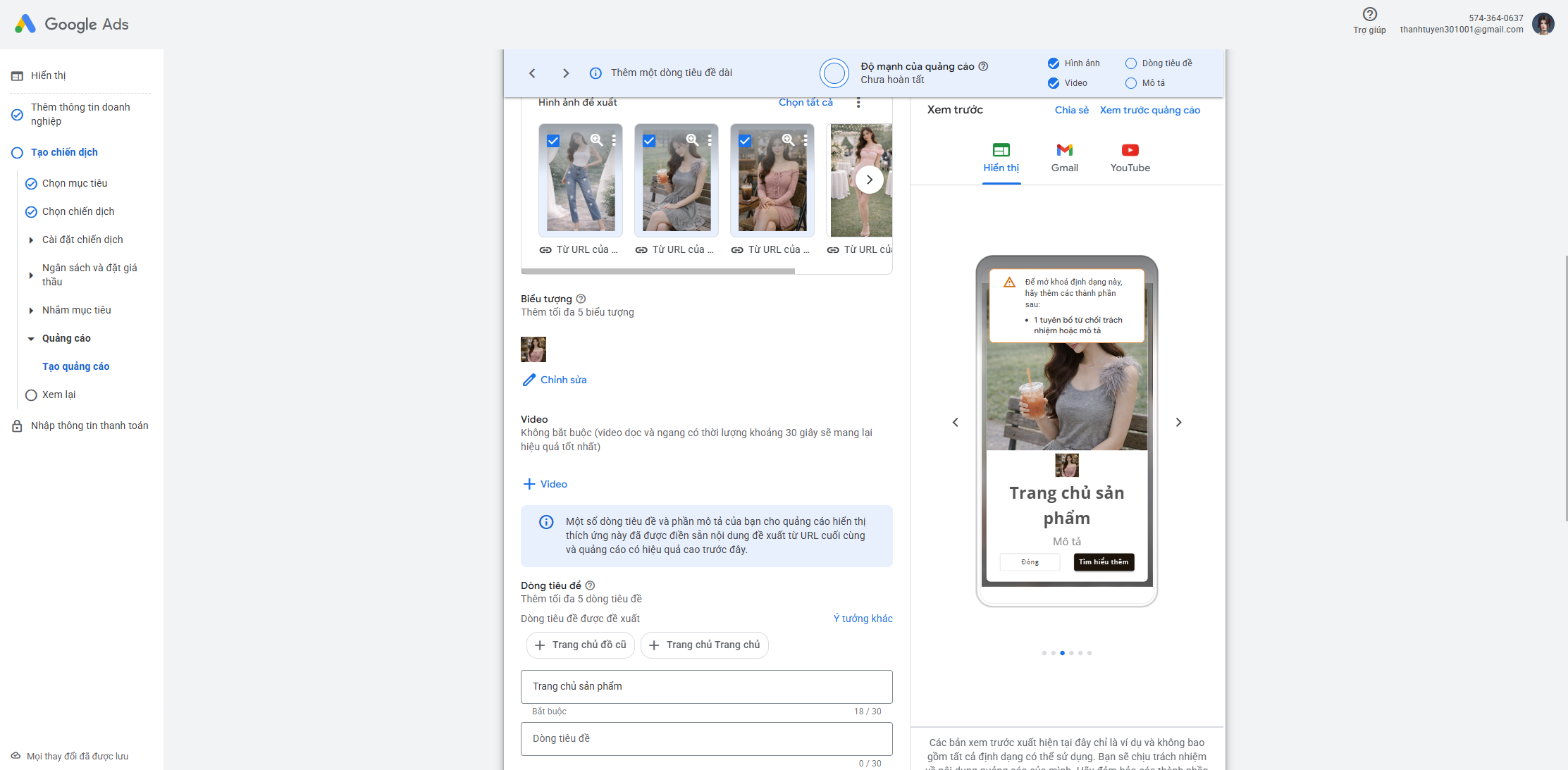Switch preview to Gmail tab
Viewport: 1568px width, 770px height.
(x=1065, y=159)
